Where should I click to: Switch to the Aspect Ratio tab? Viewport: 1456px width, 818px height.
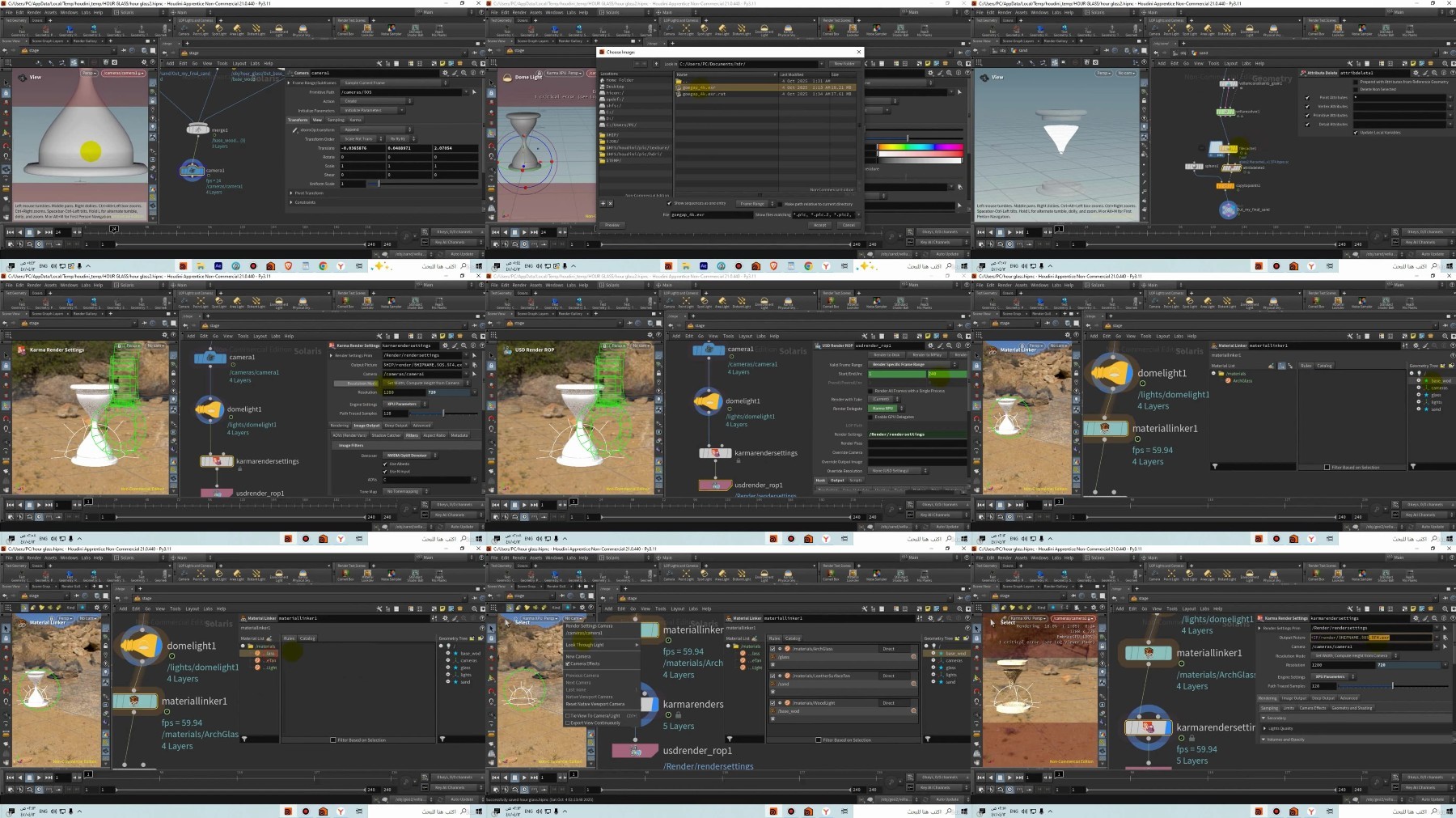click(x=434, y=435)
